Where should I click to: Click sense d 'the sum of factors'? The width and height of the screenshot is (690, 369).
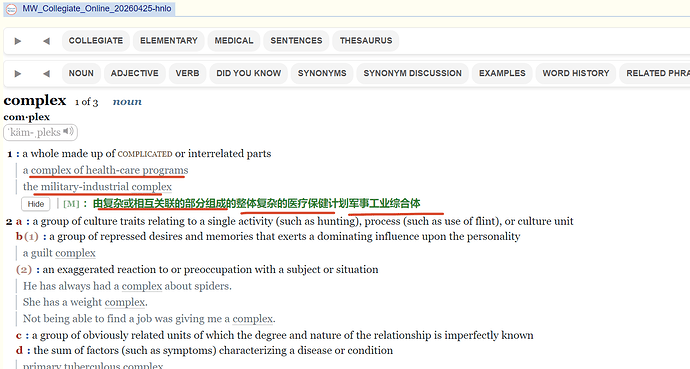tap(213, 351)
